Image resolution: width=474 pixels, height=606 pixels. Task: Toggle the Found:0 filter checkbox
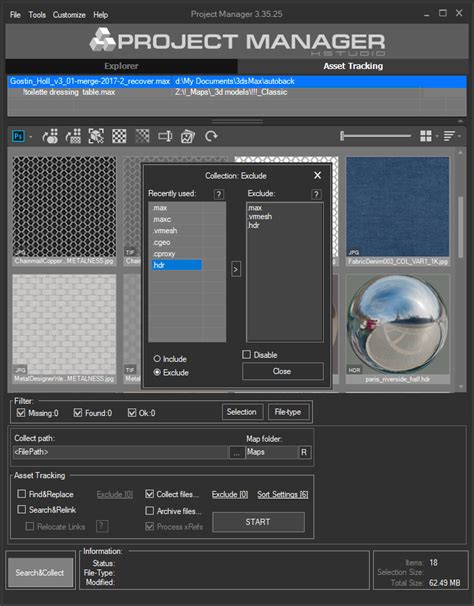pyautogui.click(x=78, y=413)
